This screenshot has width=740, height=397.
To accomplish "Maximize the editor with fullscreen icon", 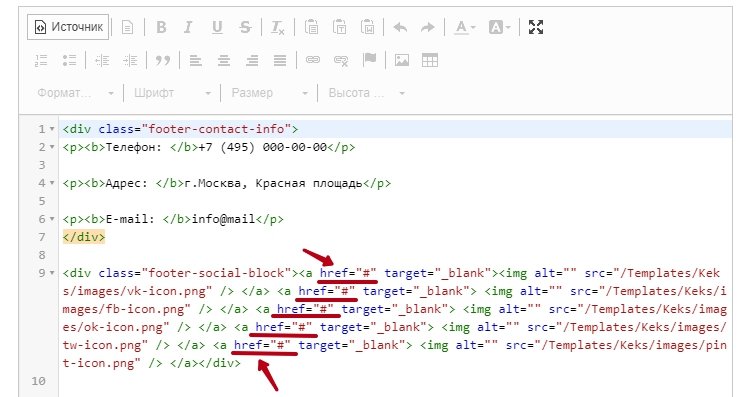I will click(x=536, y=27).
